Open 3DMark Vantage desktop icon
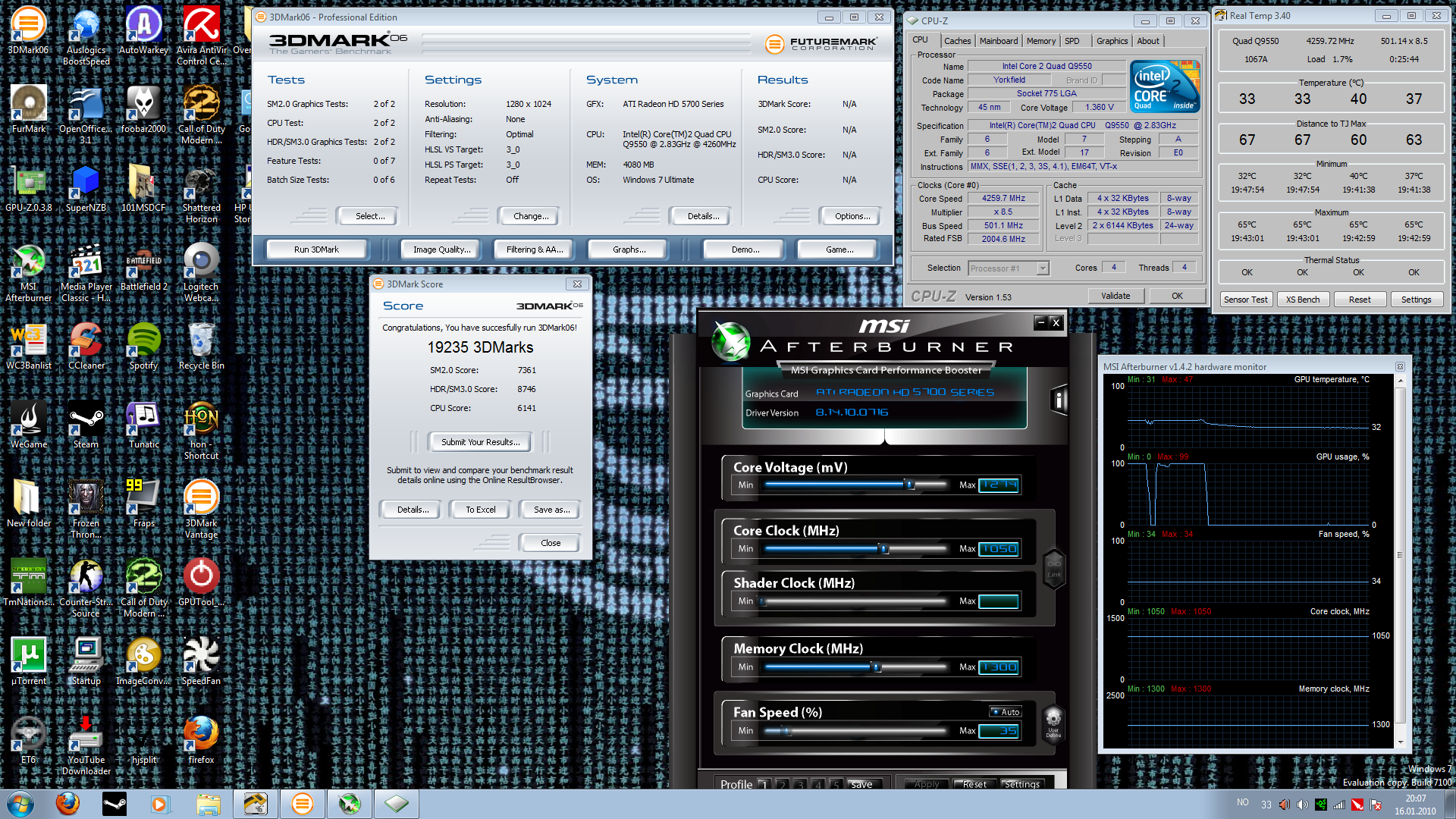Image resolution: width=1456 pixels, height=819 pixels. [201, 509]
